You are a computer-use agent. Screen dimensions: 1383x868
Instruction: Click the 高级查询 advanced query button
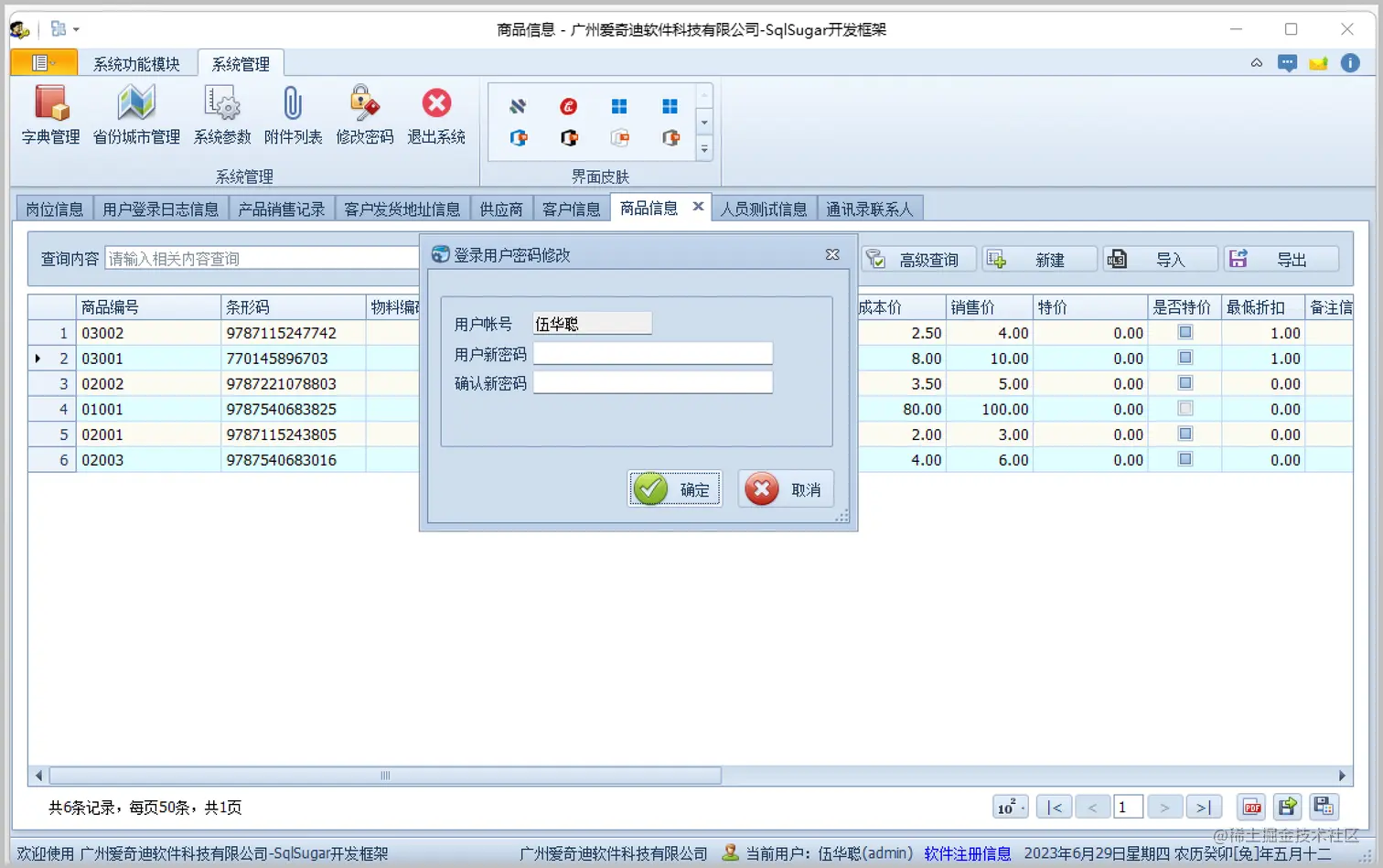coord(918,260)
